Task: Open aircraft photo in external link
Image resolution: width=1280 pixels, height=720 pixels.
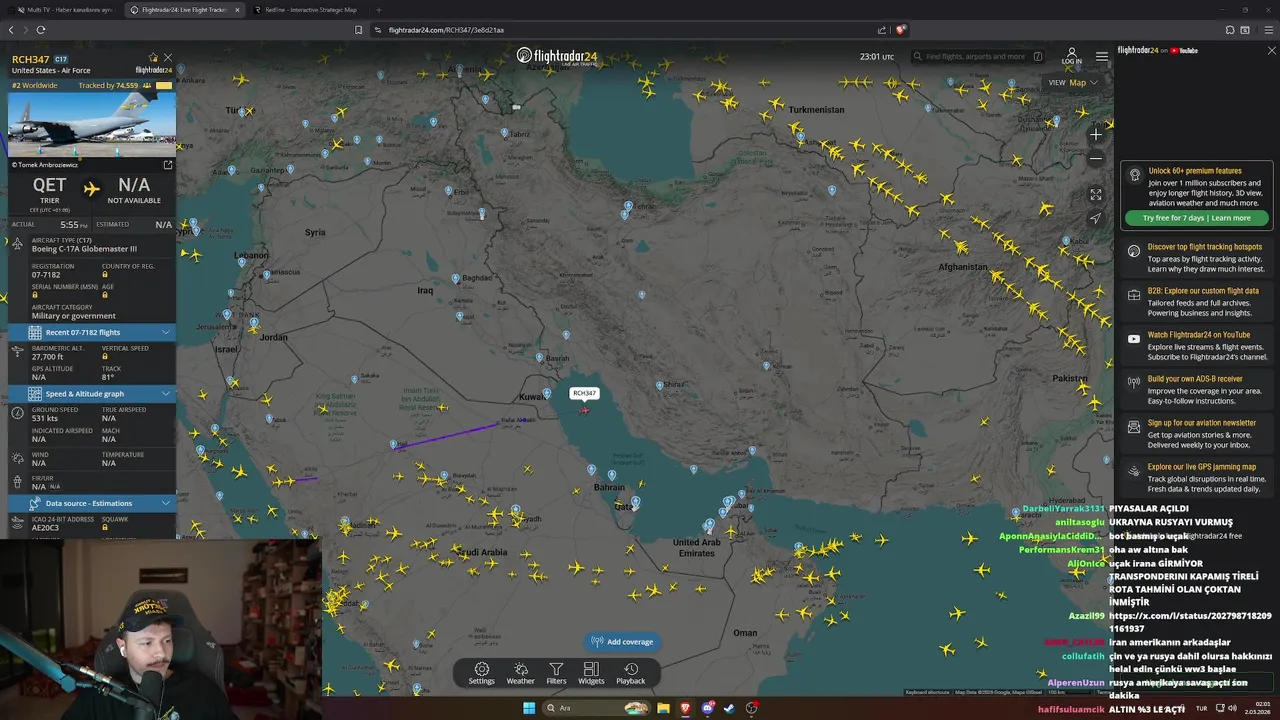Action: click(x=168, y=165)
